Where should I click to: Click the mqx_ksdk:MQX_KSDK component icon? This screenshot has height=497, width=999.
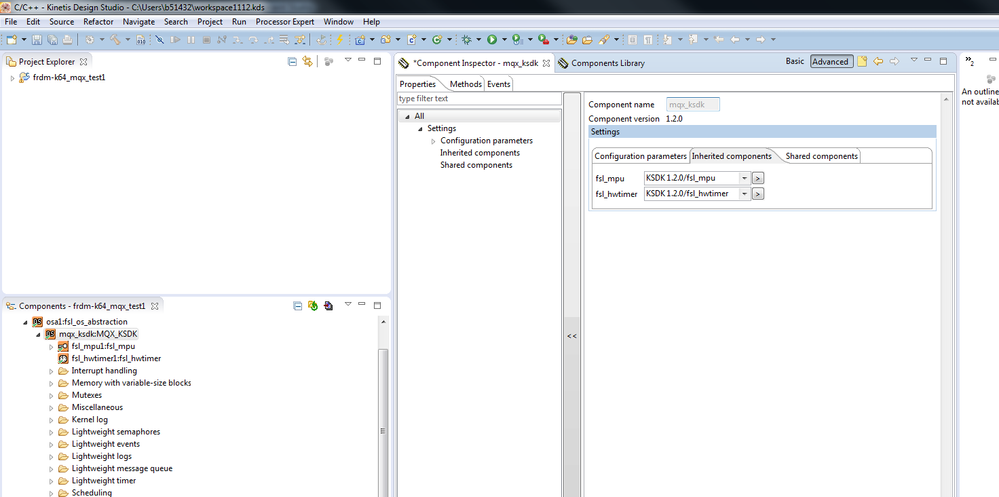click(x=50, y=334)
